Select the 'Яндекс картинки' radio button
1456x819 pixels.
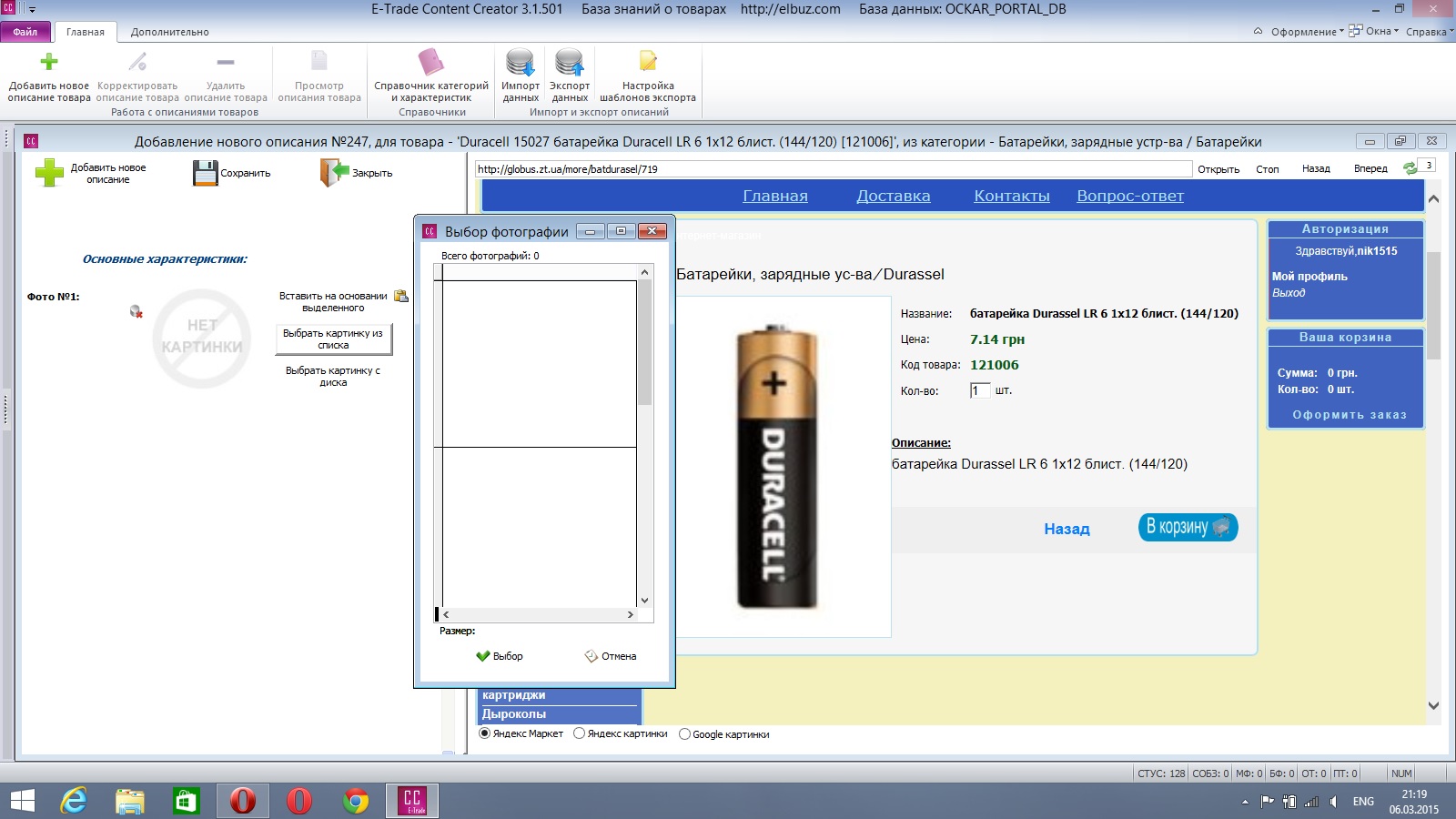pos(579,733)
